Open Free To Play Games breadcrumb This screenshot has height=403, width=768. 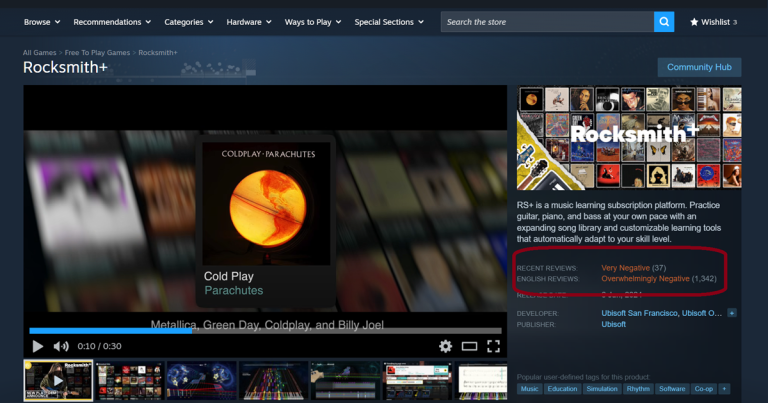pos(97,52)
